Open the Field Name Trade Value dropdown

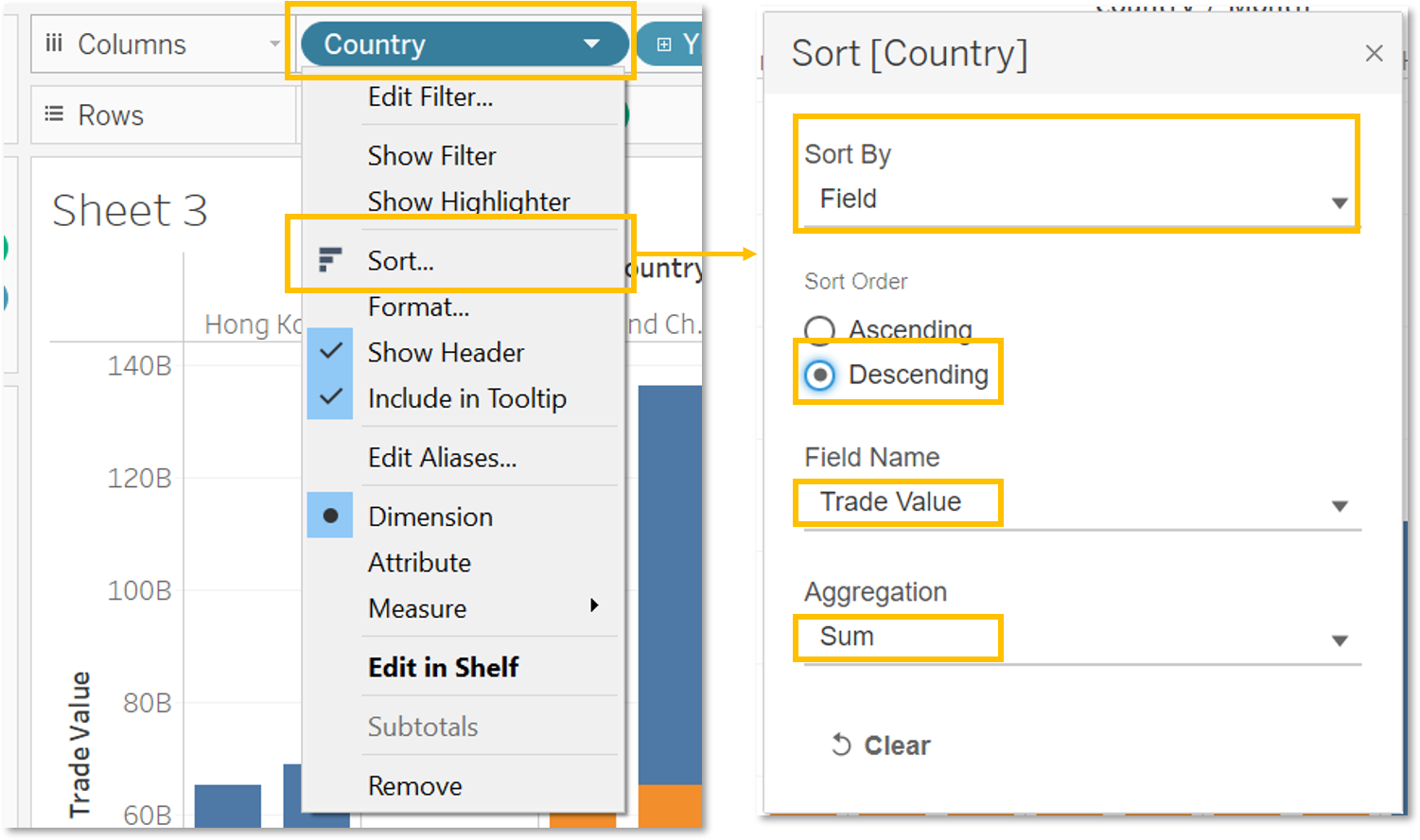pyautogui.click(x=1340, y=505)
